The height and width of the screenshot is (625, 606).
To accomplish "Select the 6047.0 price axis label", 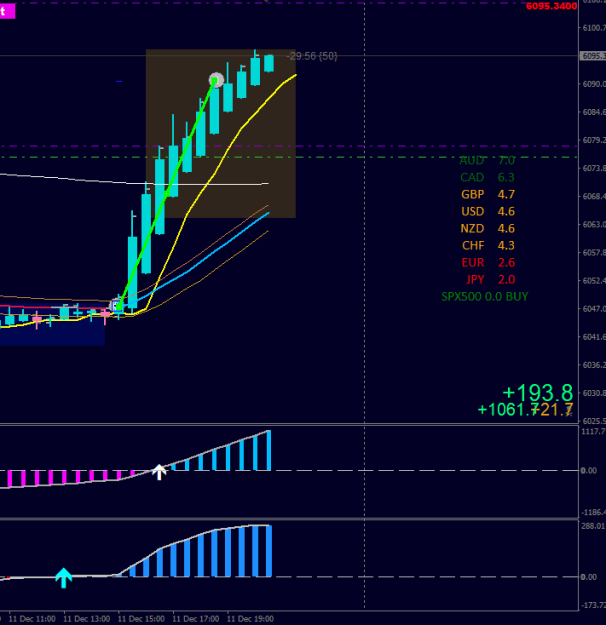I will [x=594, y=309].
